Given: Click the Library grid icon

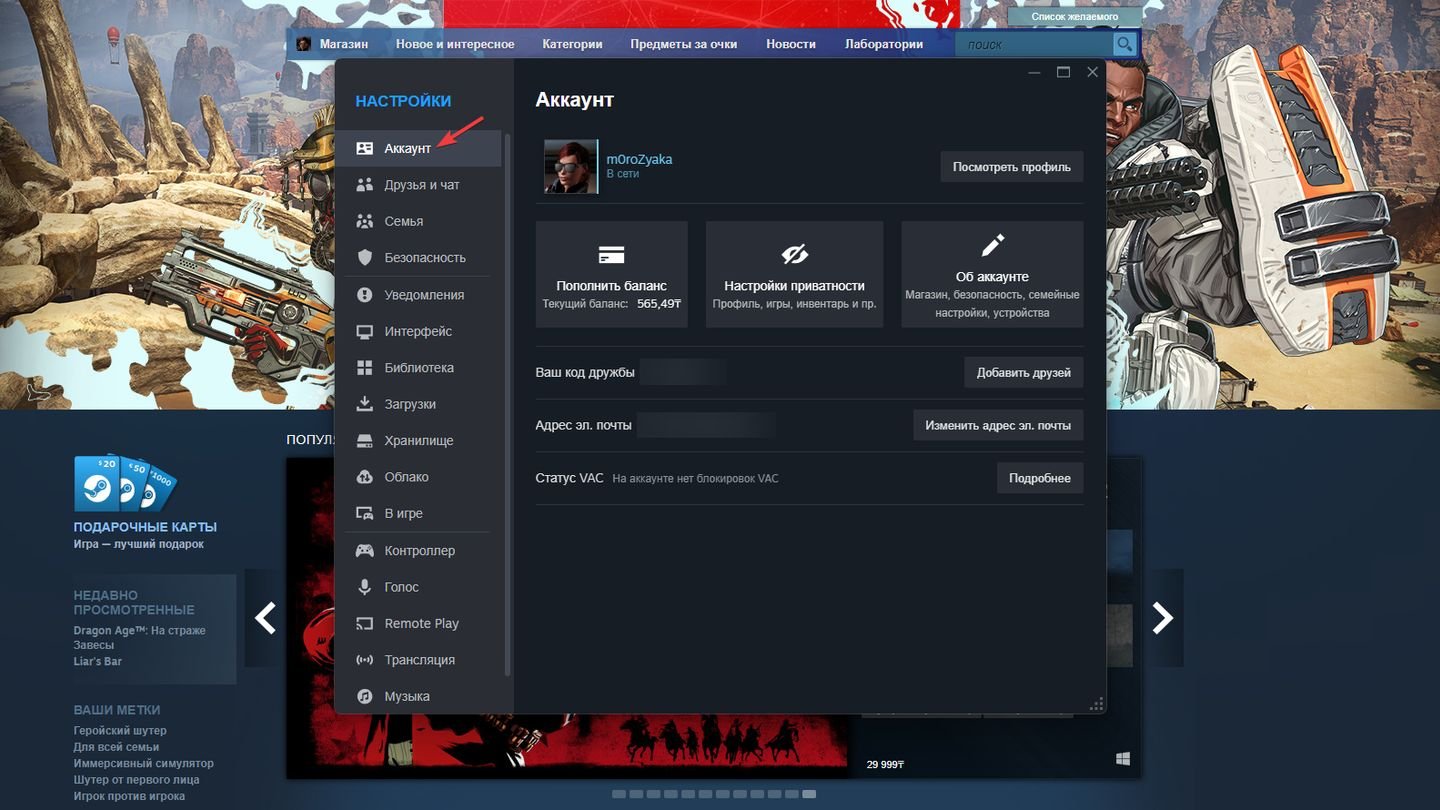Looking at the screenshot, I should [365, 368].
